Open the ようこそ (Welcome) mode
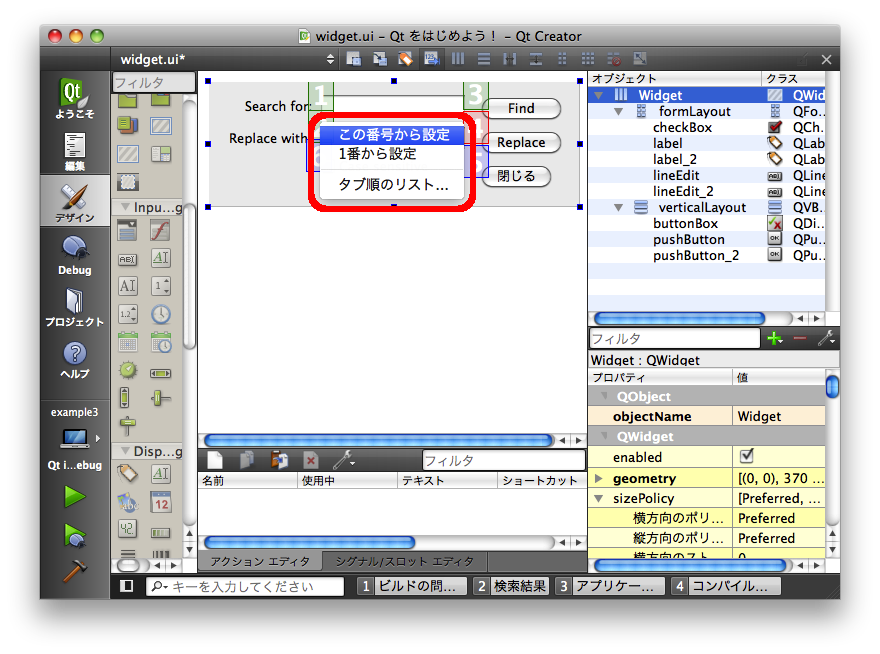The width and height of the screenshot is (880, 654). pyautogui.click(x=75, y=98)
